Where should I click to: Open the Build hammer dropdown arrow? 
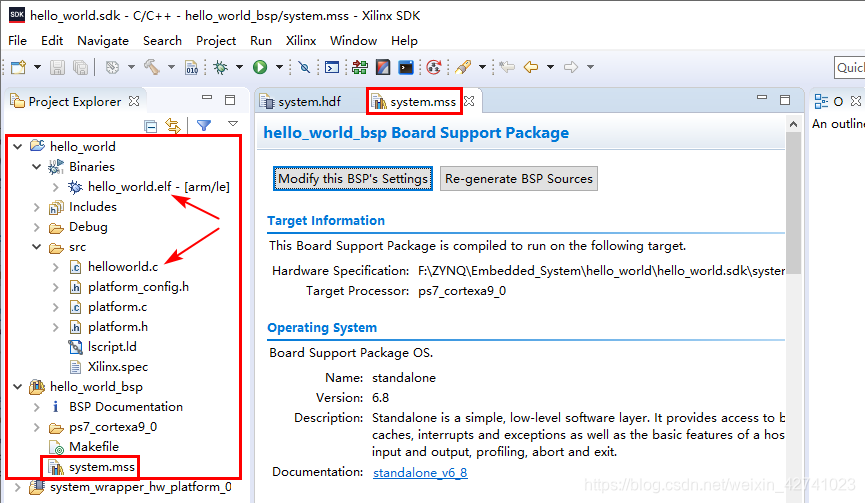171,67
